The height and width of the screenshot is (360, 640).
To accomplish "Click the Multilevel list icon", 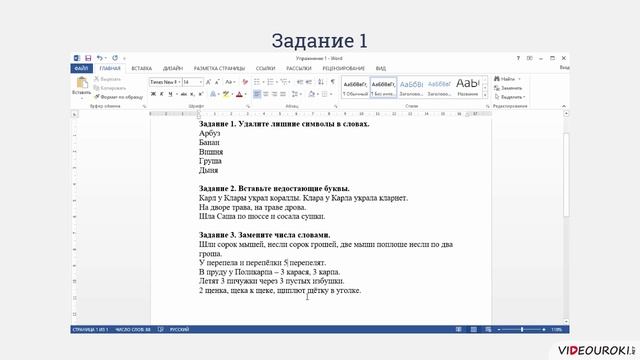I will click(284, 82).
